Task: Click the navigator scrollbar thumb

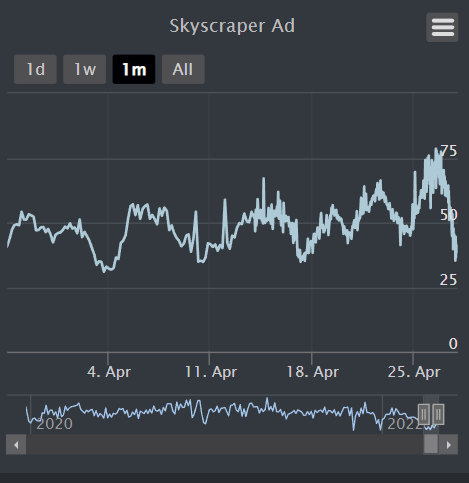Action: (x=431, y=444)
